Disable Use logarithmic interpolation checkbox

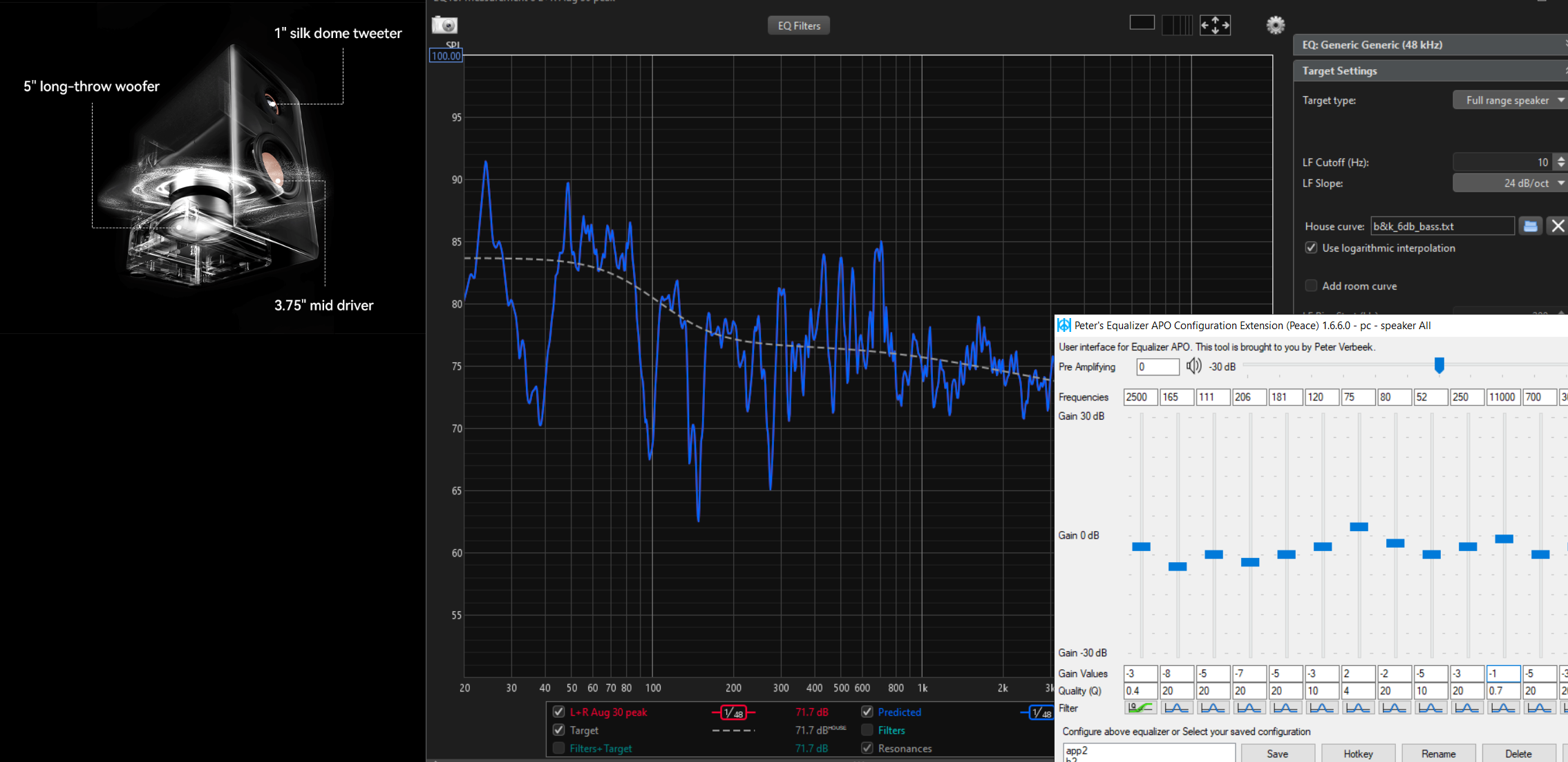point(1311,248)
